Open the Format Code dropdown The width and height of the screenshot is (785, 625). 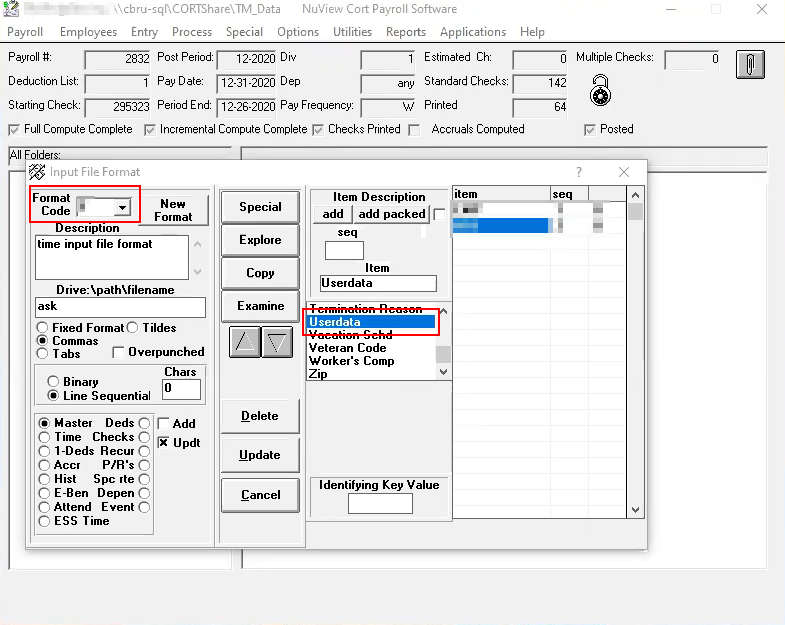coord(122,207)
